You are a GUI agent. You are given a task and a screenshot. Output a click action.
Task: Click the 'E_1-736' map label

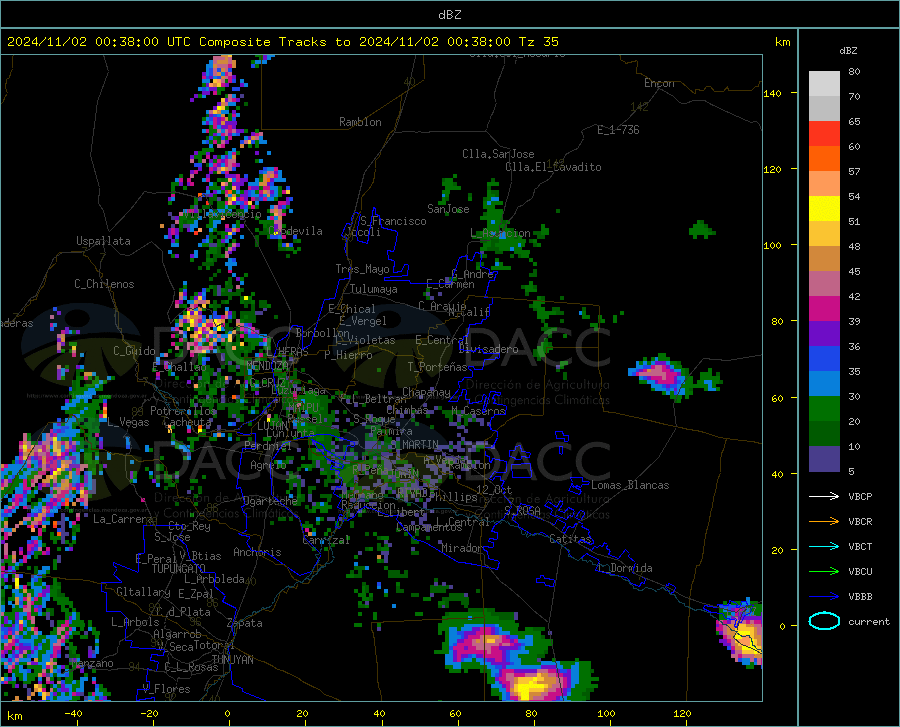618,130
